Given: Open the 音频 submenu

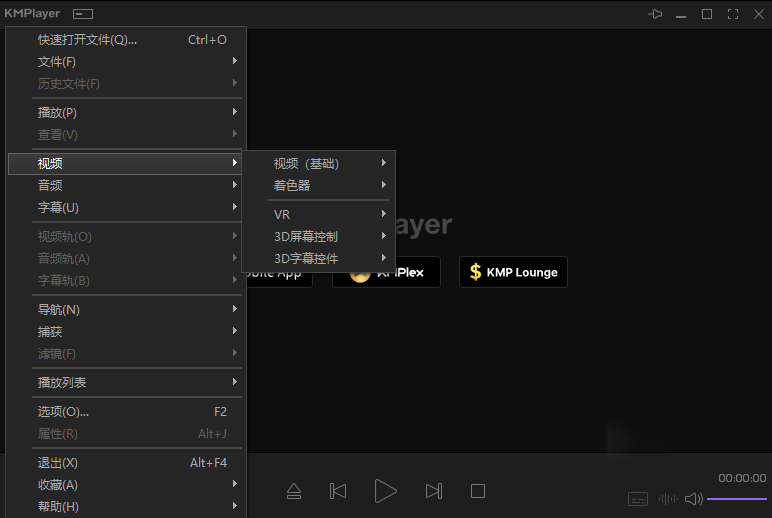Looking at the screenshot, I should pyautogui.click(x=126, y=186).
